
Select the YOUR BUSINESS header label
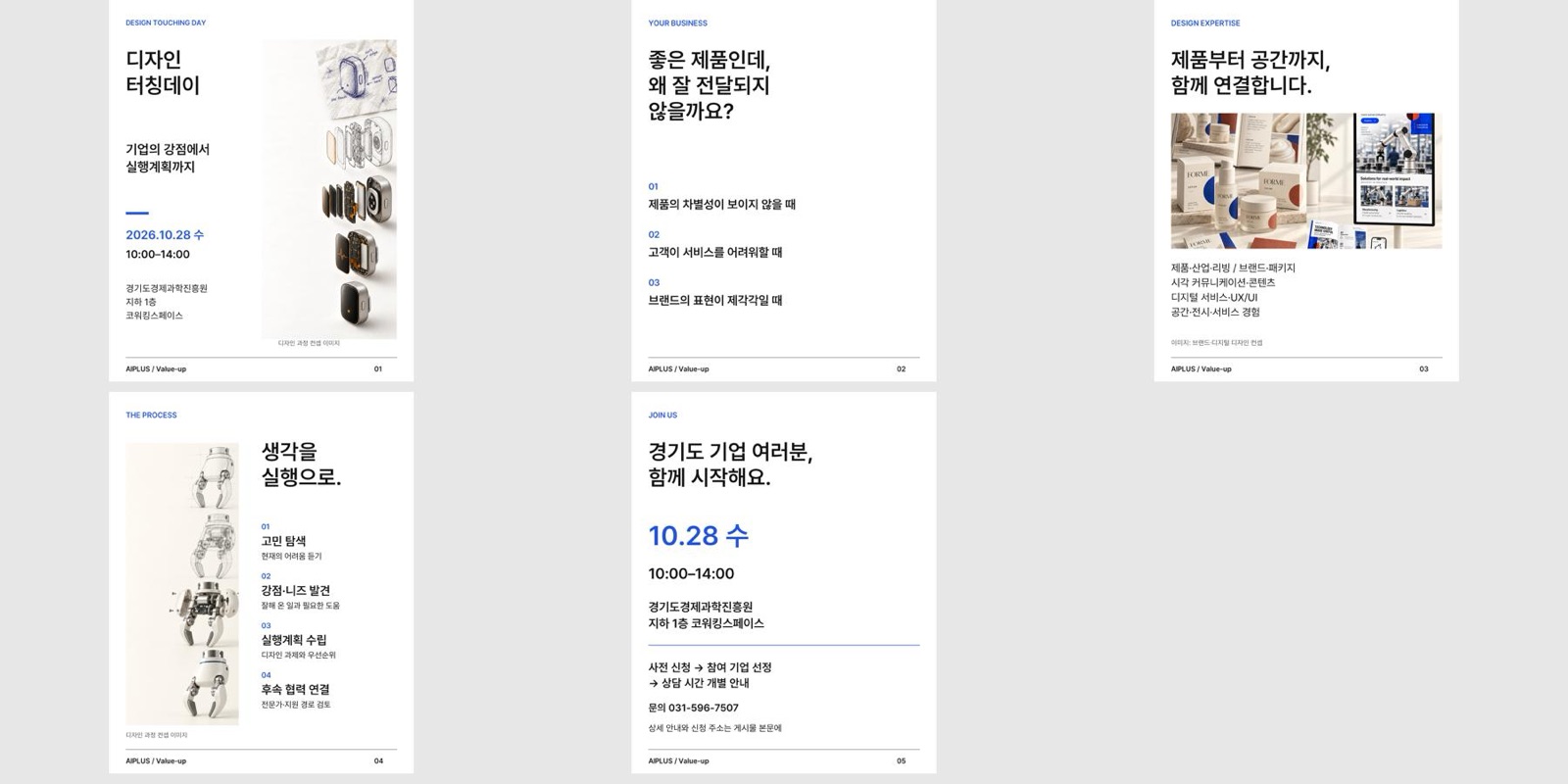[677, 23]
